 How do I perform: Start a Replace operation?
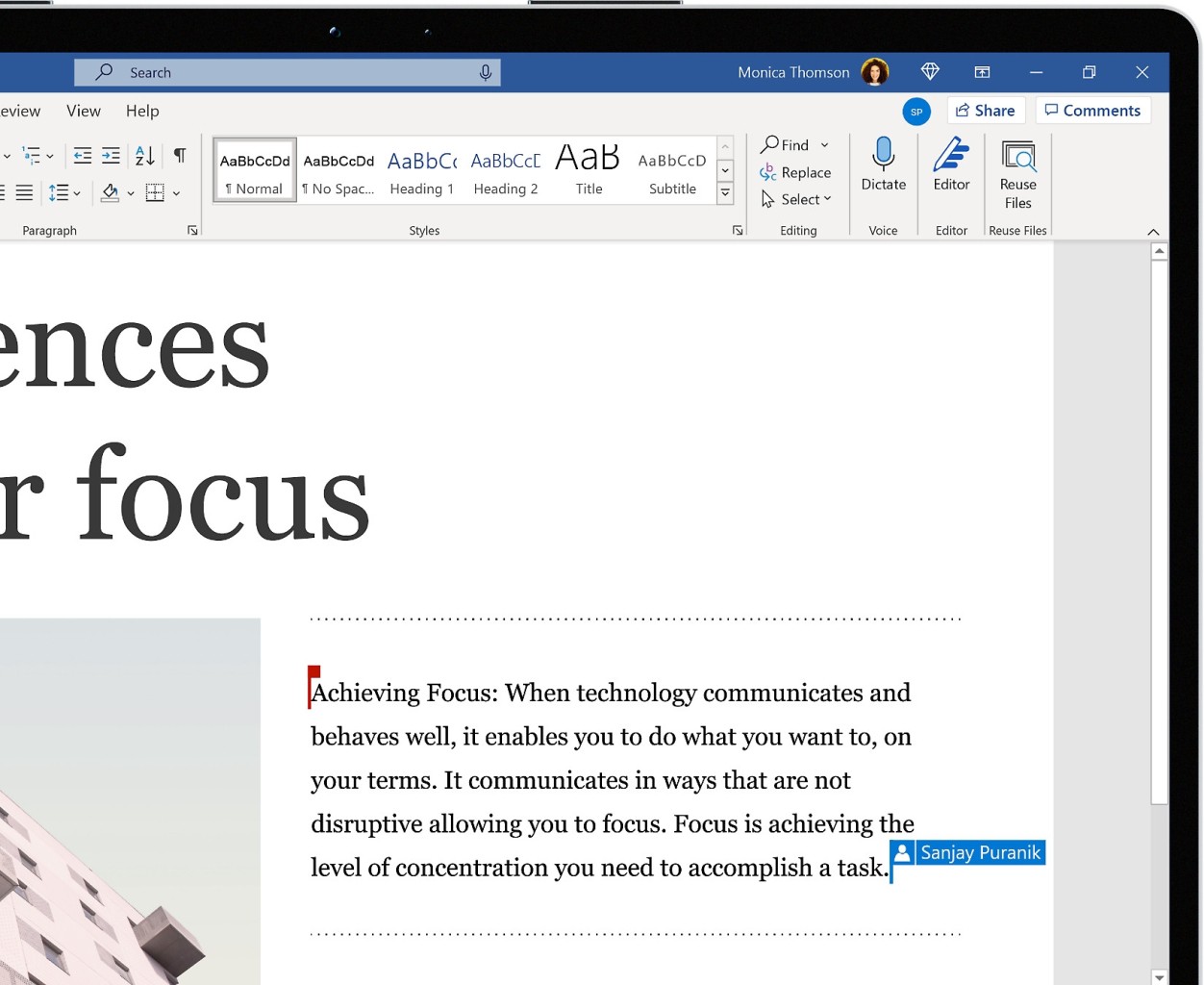(x=795, y=172)
